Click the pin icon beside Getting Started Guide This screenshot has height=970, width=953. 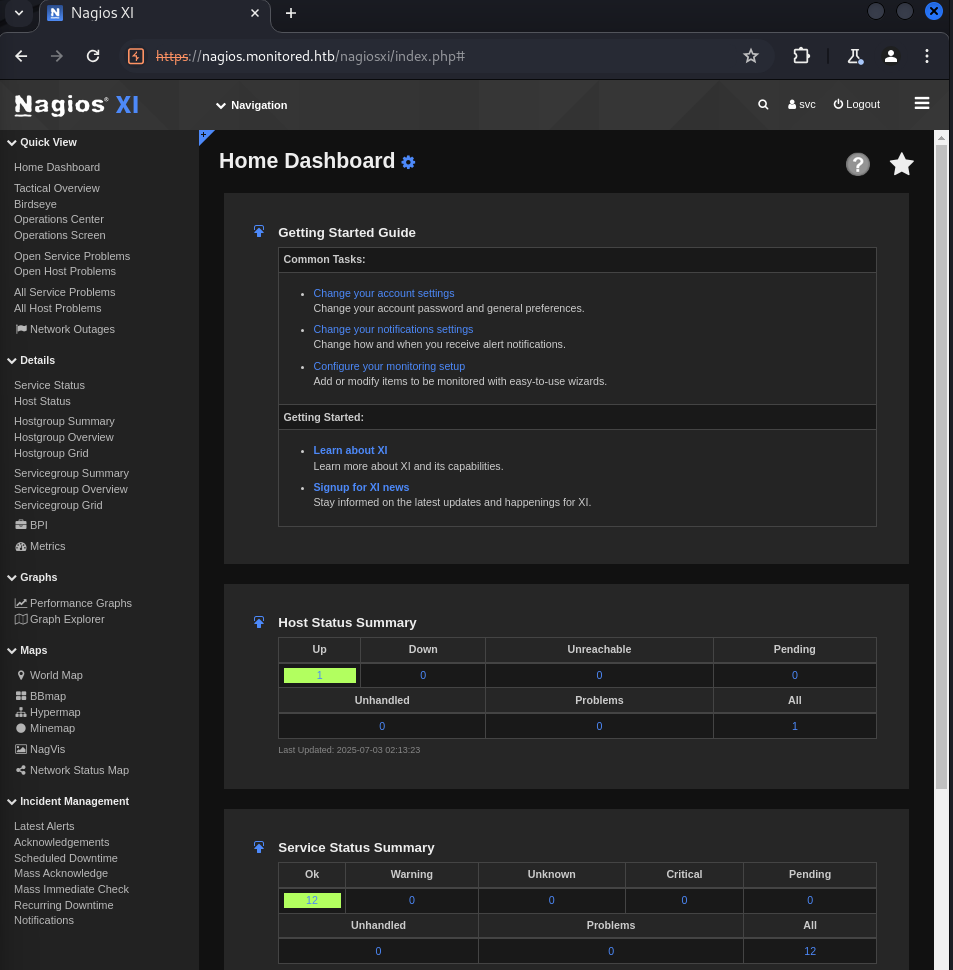259,231
